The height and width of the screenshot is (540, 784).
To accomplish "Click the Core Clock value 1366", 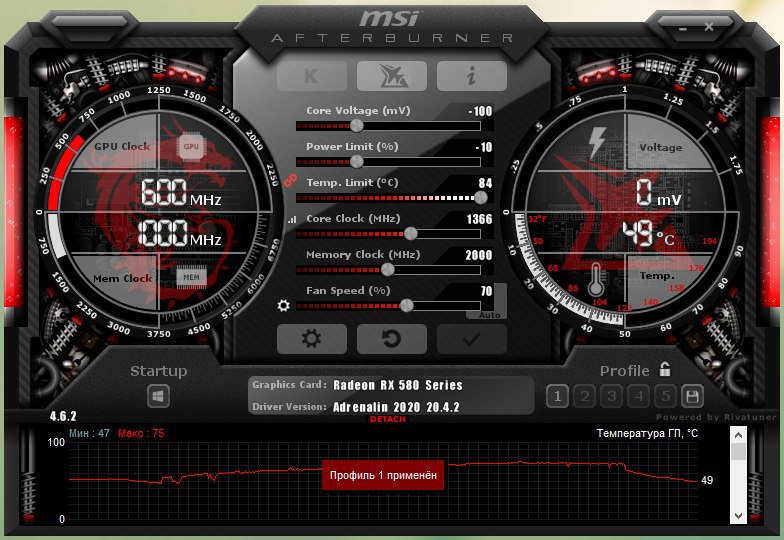I will click(480, 219).
